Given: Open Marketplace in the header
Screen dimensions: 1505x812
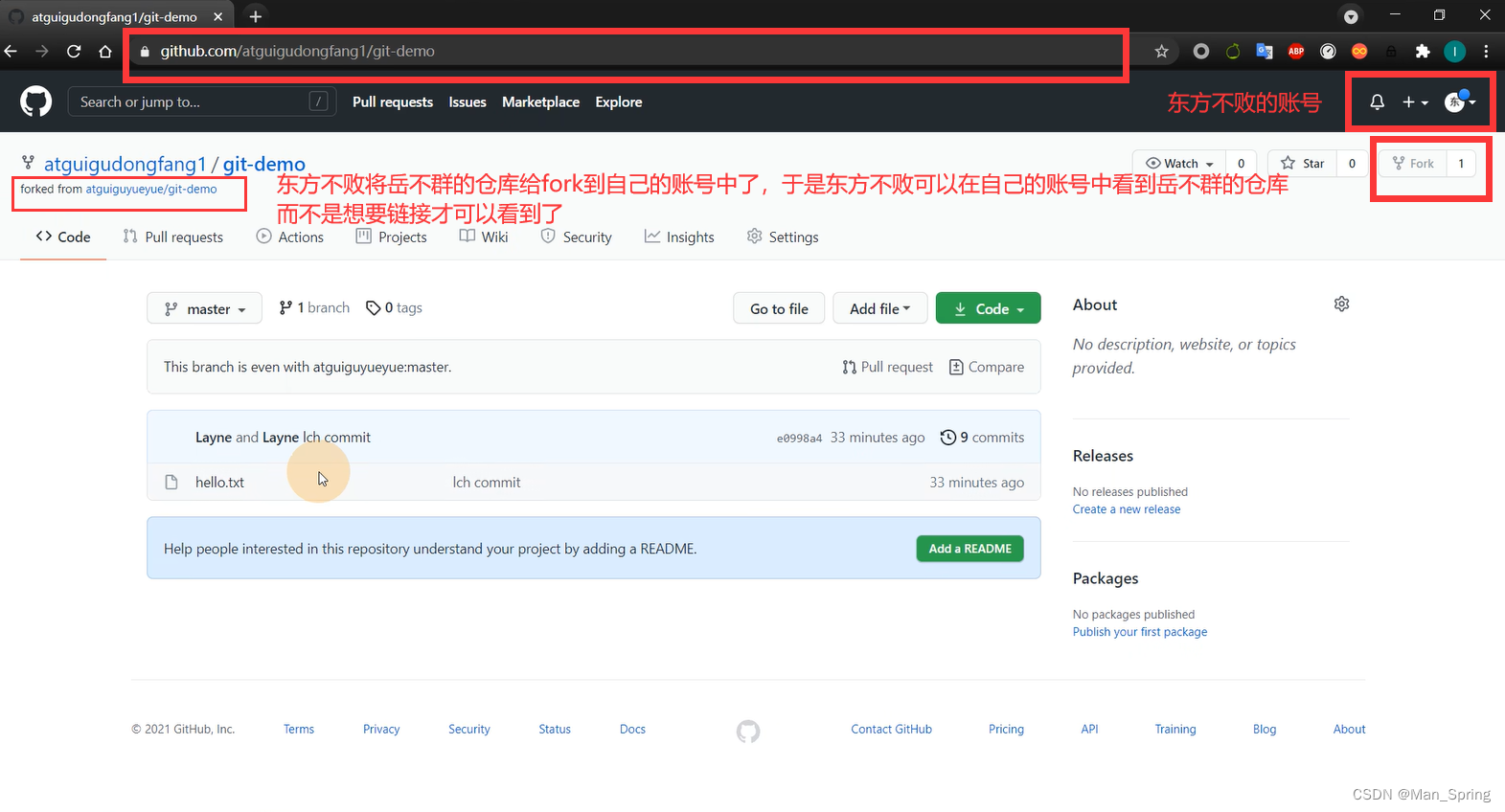Looking at the screenshot, I should (x=540, y=101).
